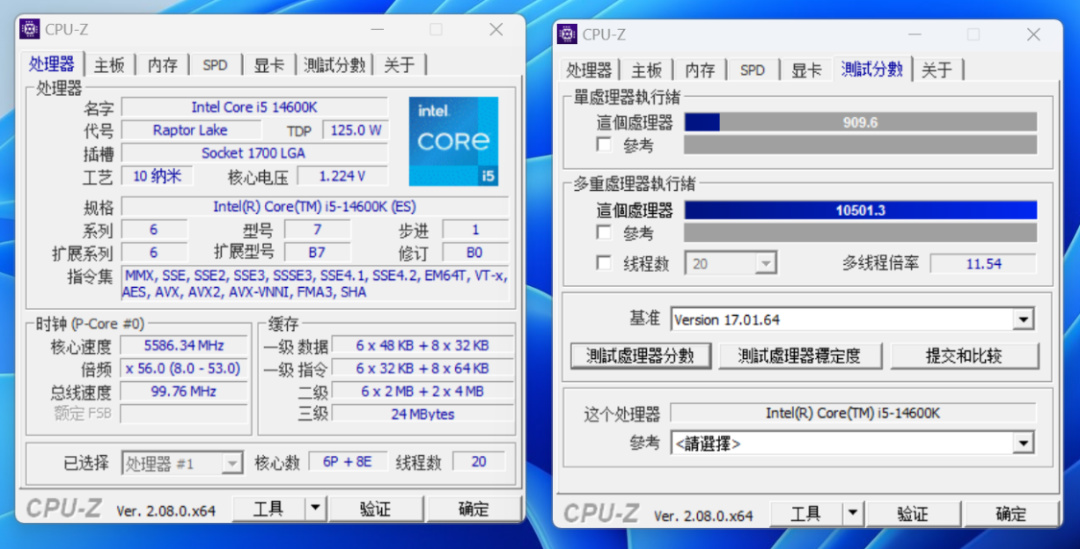
Task: Click the 总线速度 value 99.76 MHz
Action: 183,391
